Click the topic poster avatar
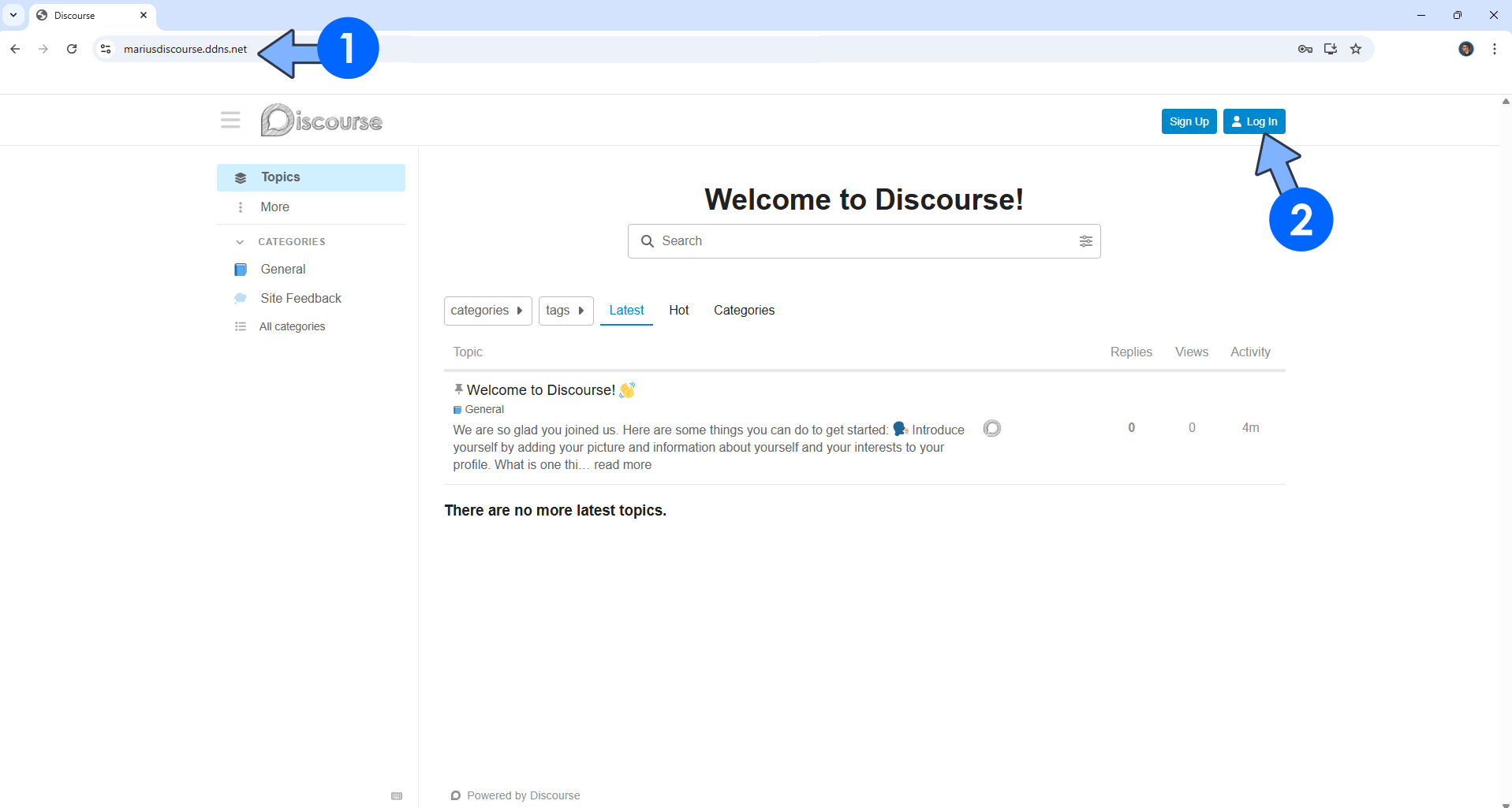The image size is (1512, 808). coord(992,428)
